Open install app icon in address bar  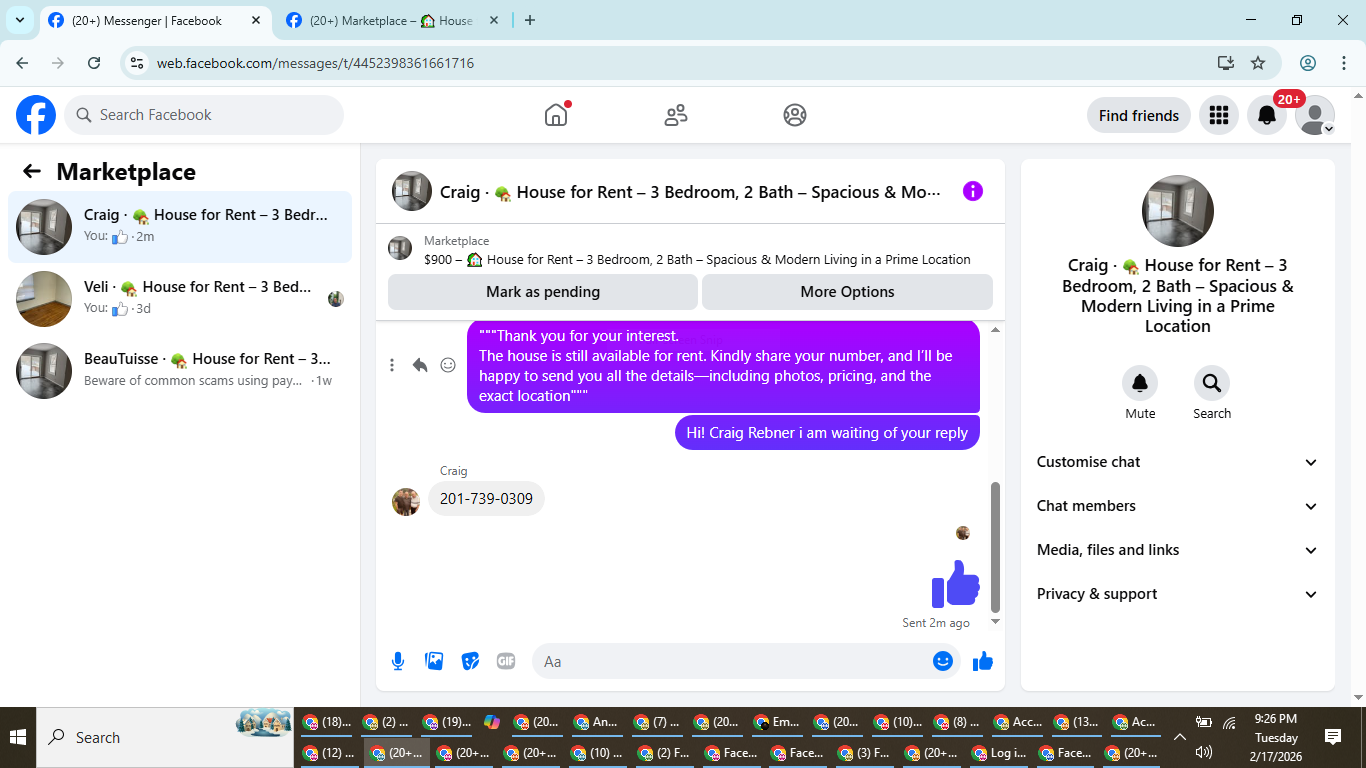[x=1226, y=63]
